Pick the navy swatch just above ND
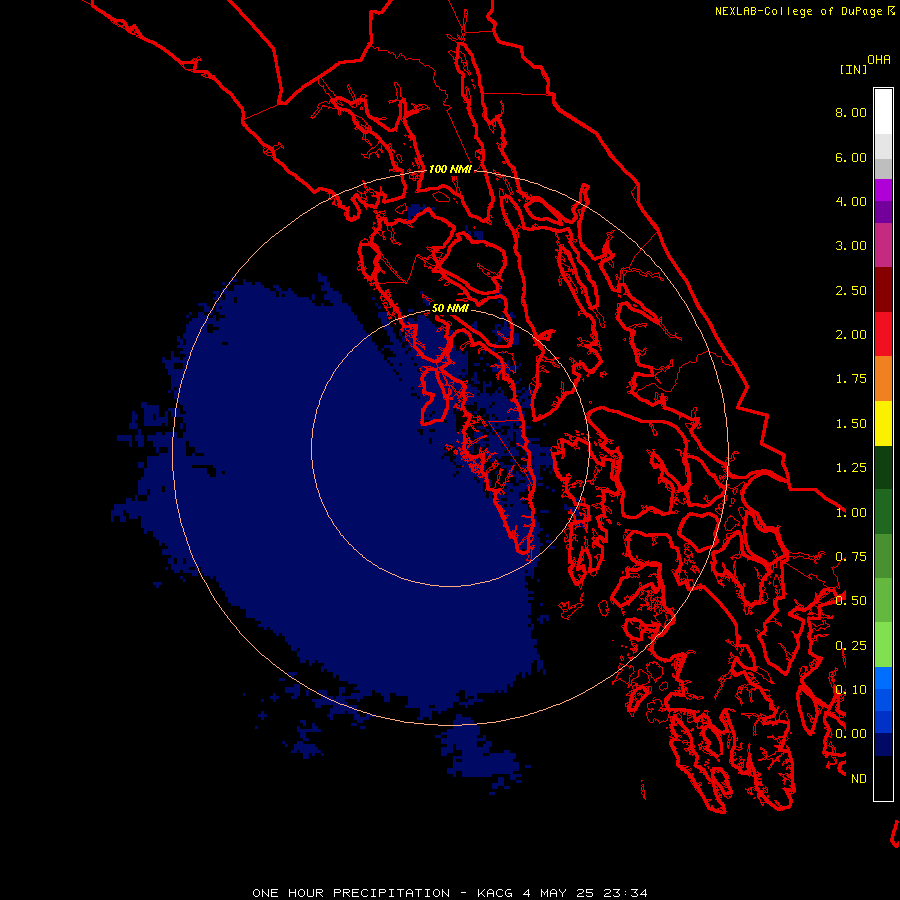 click(883, 745)
